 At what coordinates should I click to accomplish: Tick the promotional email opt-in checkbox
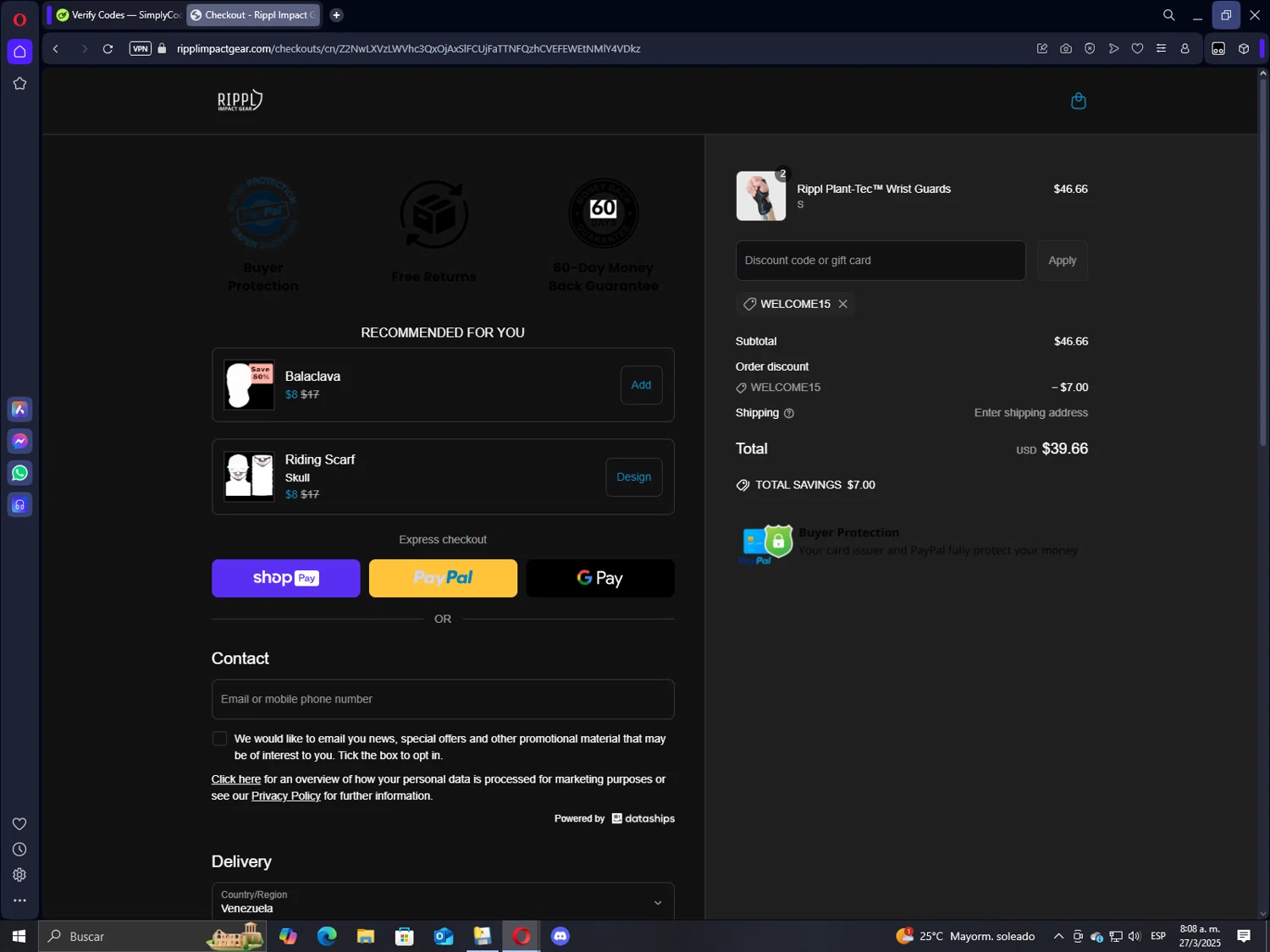click(219, 739)
